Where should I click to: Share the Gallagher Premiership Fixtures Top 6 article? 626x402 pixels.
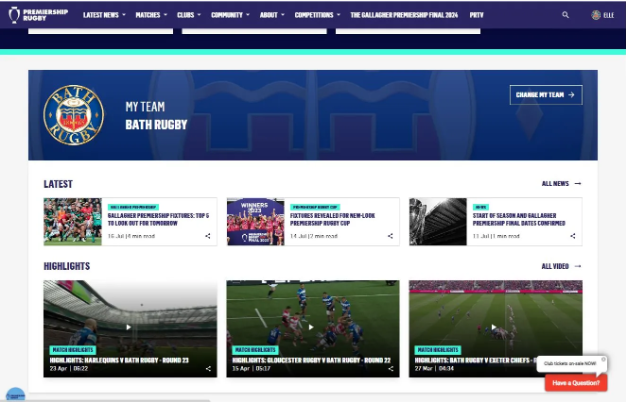coord(208,236)
